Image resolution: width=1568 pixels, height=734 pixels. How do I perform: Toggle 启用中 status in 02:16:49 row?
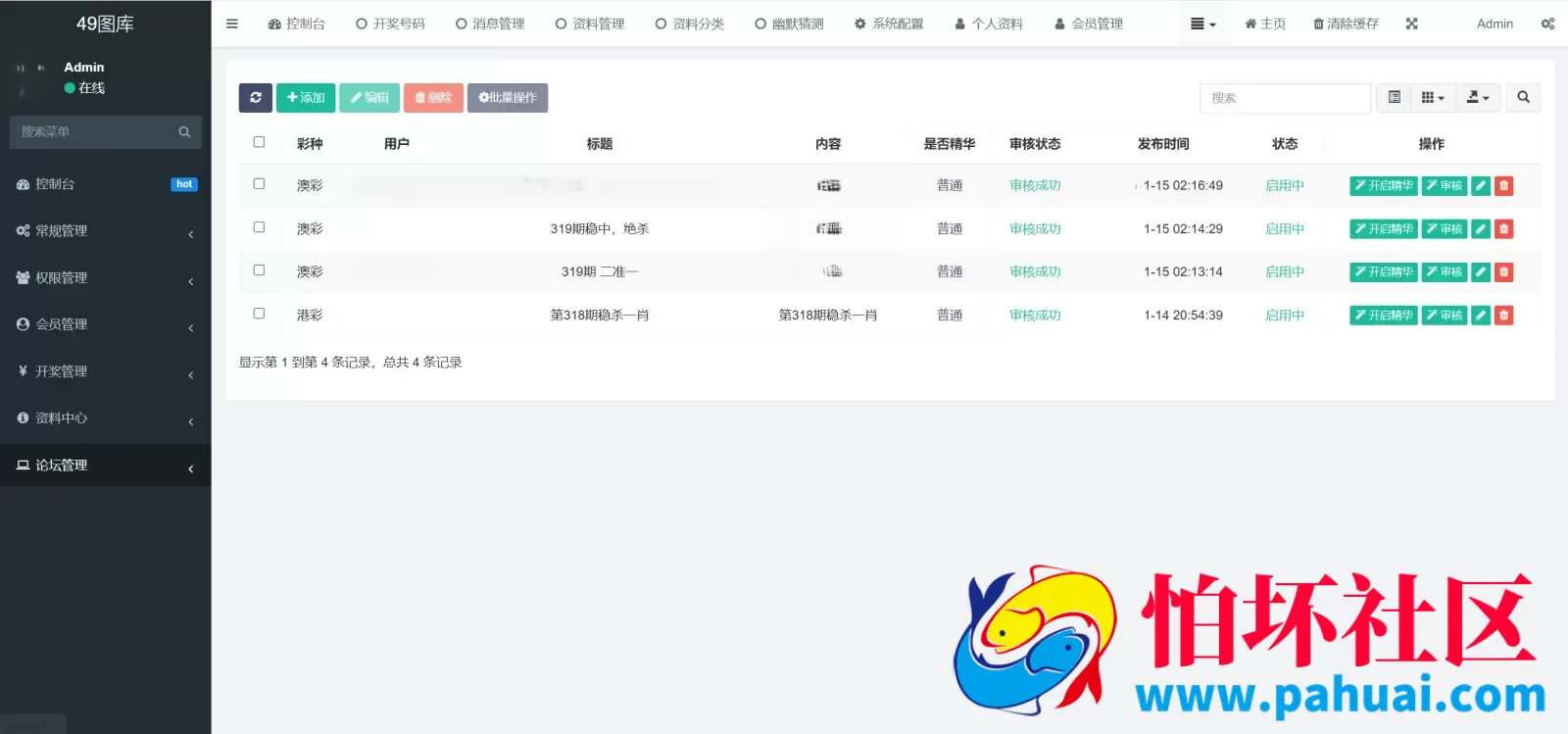pyautogui.click(x=1285, y=185)
